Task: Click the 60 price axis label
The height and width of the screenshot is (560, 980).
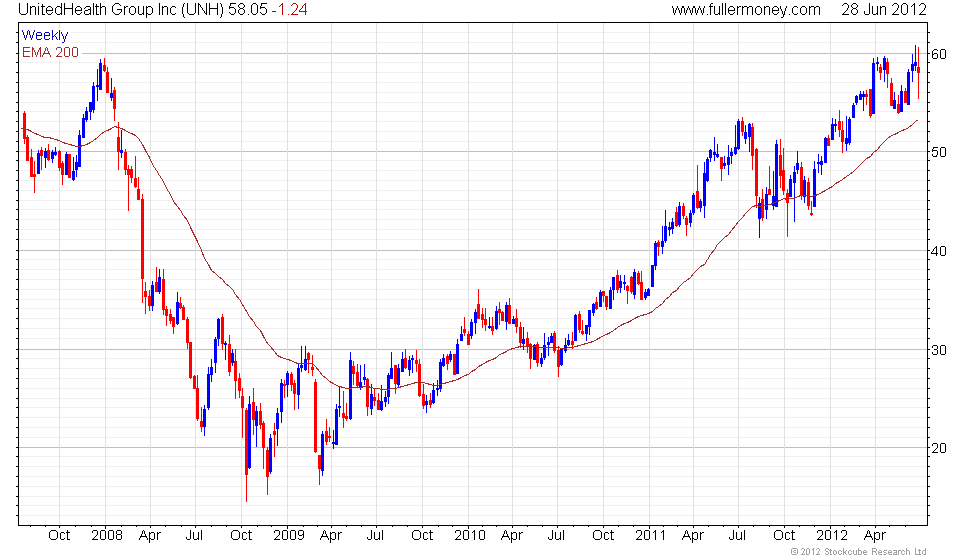Action: pyautogui.click(x=939, y=54)
